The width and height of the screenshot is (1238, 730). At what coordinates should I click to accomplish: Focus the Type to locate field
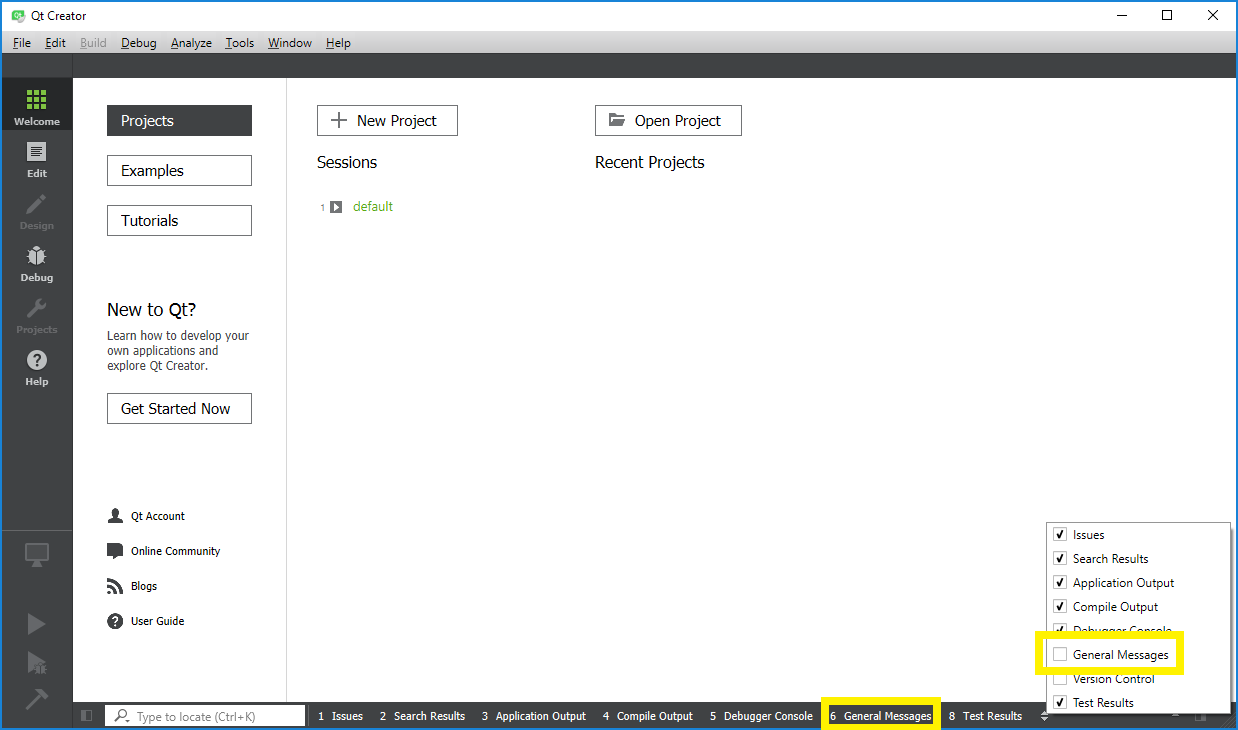click(x=215, y=716)
